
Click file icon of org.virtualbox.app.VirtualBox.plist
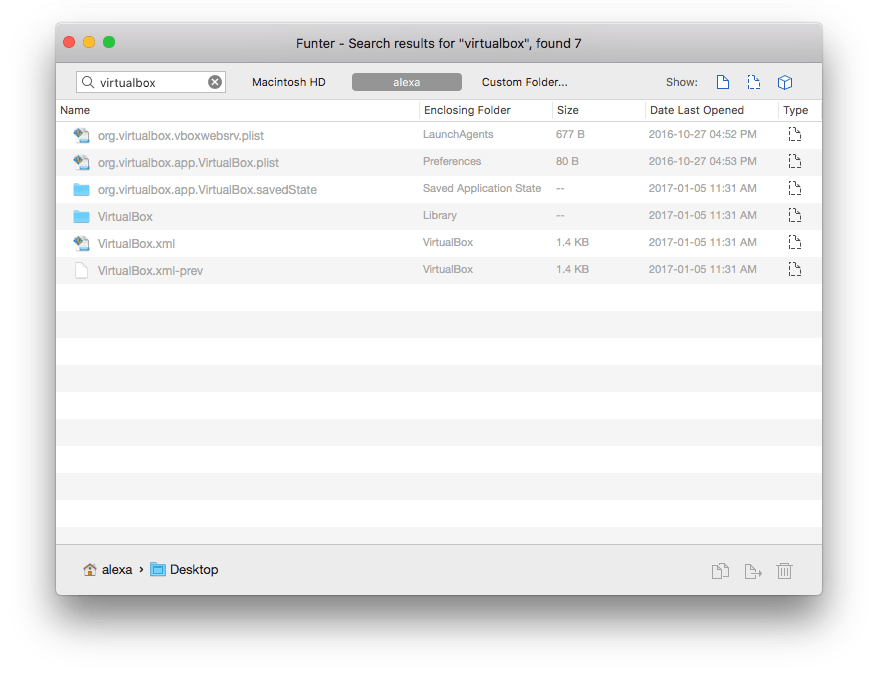(x=82, y=162)
